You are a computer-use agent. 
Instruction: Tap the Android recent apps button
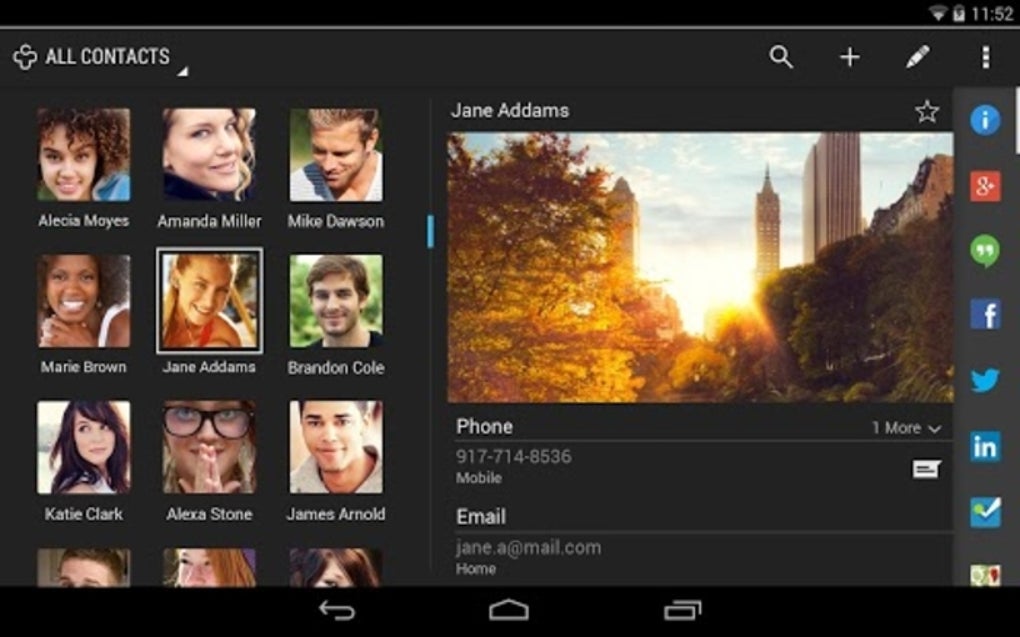[682, 610]
